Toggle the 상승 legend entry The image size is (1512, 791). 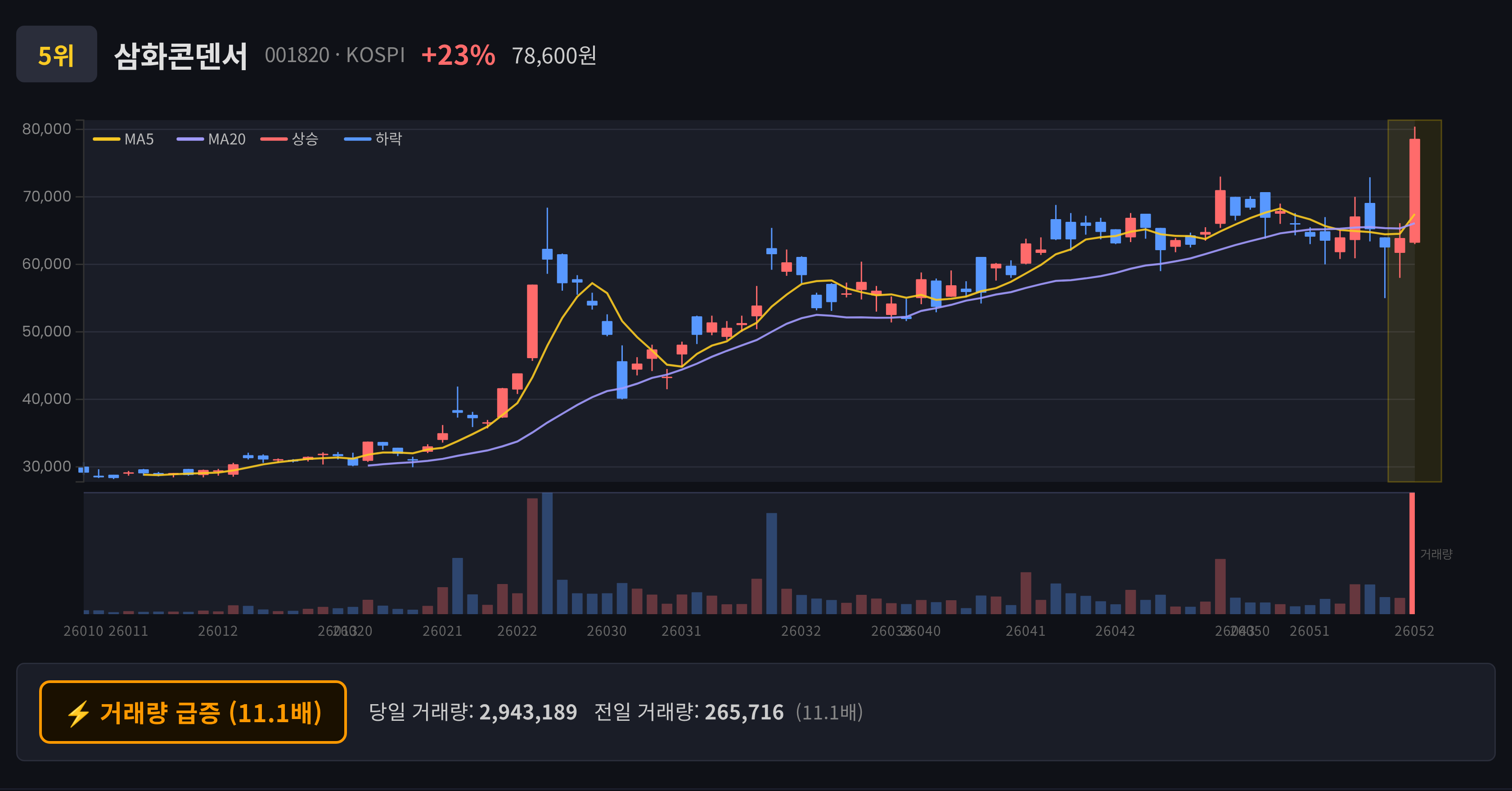point(289,139)
